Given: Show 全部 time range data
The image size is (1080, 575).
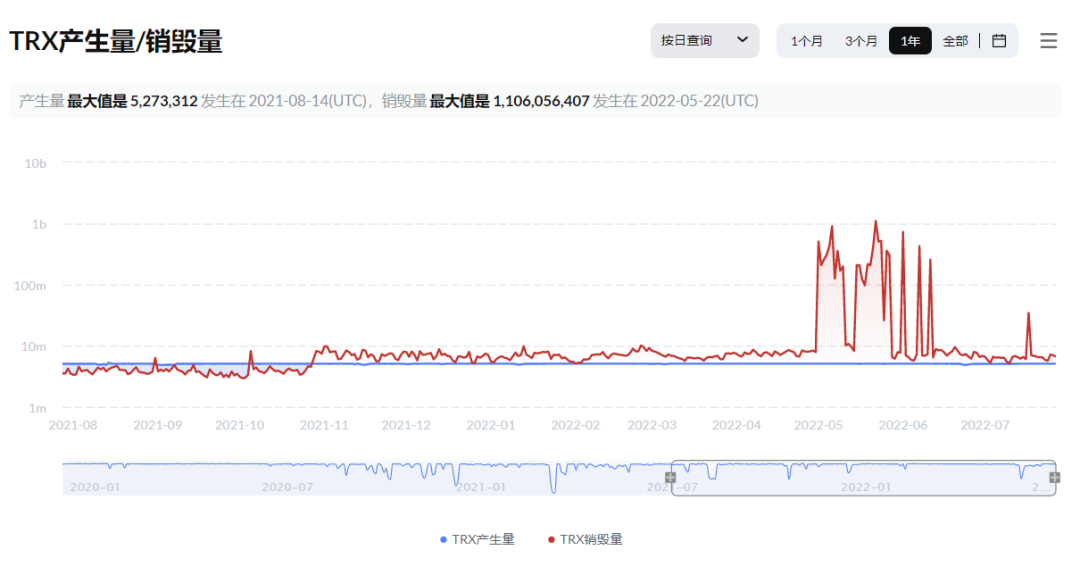Looking at the screenshot, I should click(x=955, y=41).
